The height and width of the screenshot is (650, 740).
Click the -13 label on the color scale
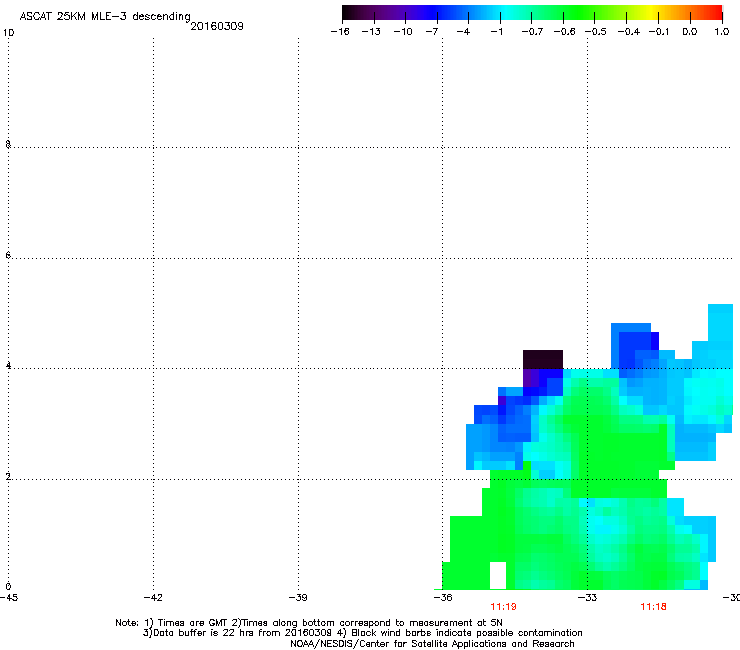[x=371, y=32]
